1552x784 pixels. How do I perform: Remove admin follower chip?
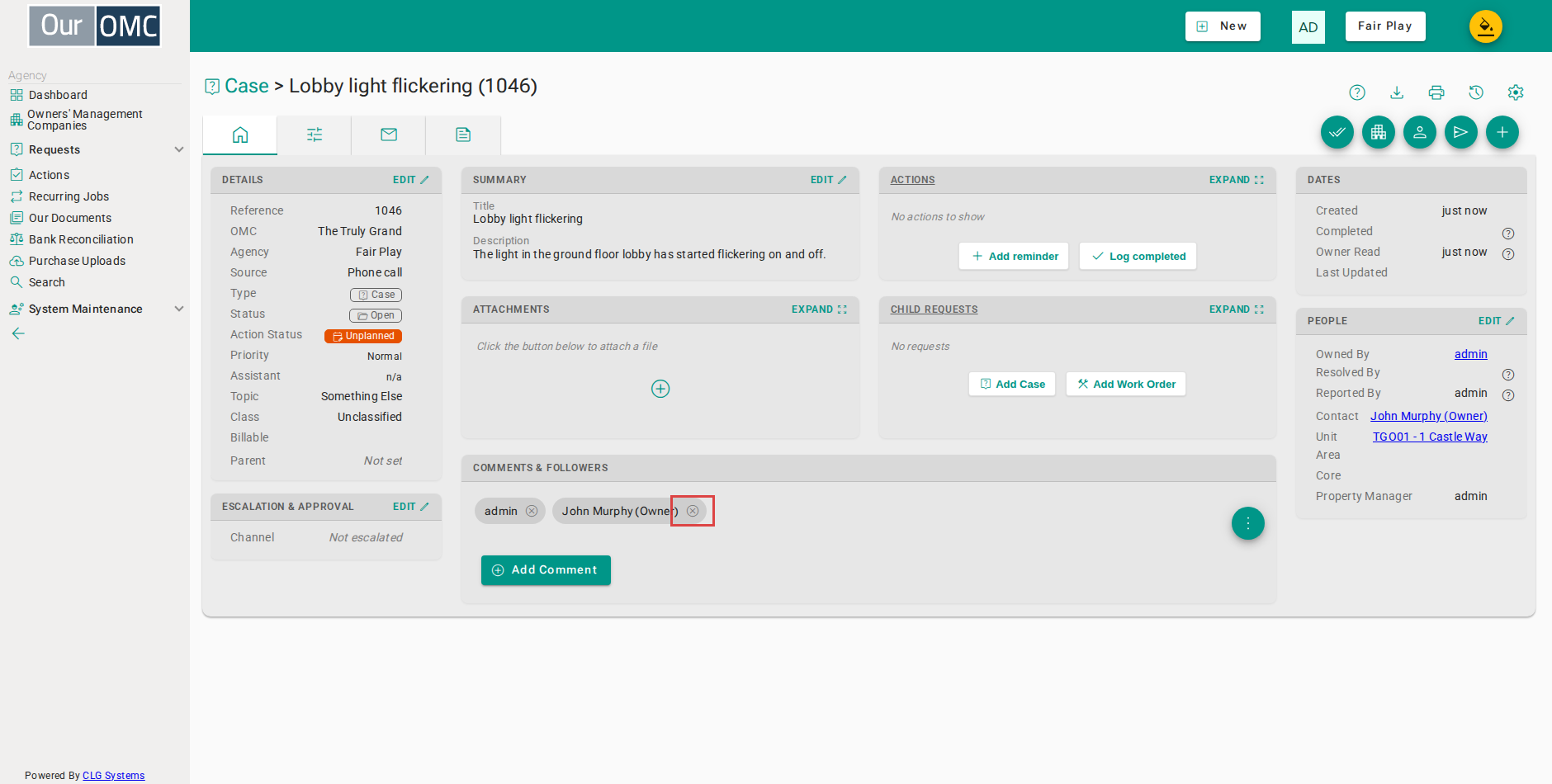(x=532, y=511)
